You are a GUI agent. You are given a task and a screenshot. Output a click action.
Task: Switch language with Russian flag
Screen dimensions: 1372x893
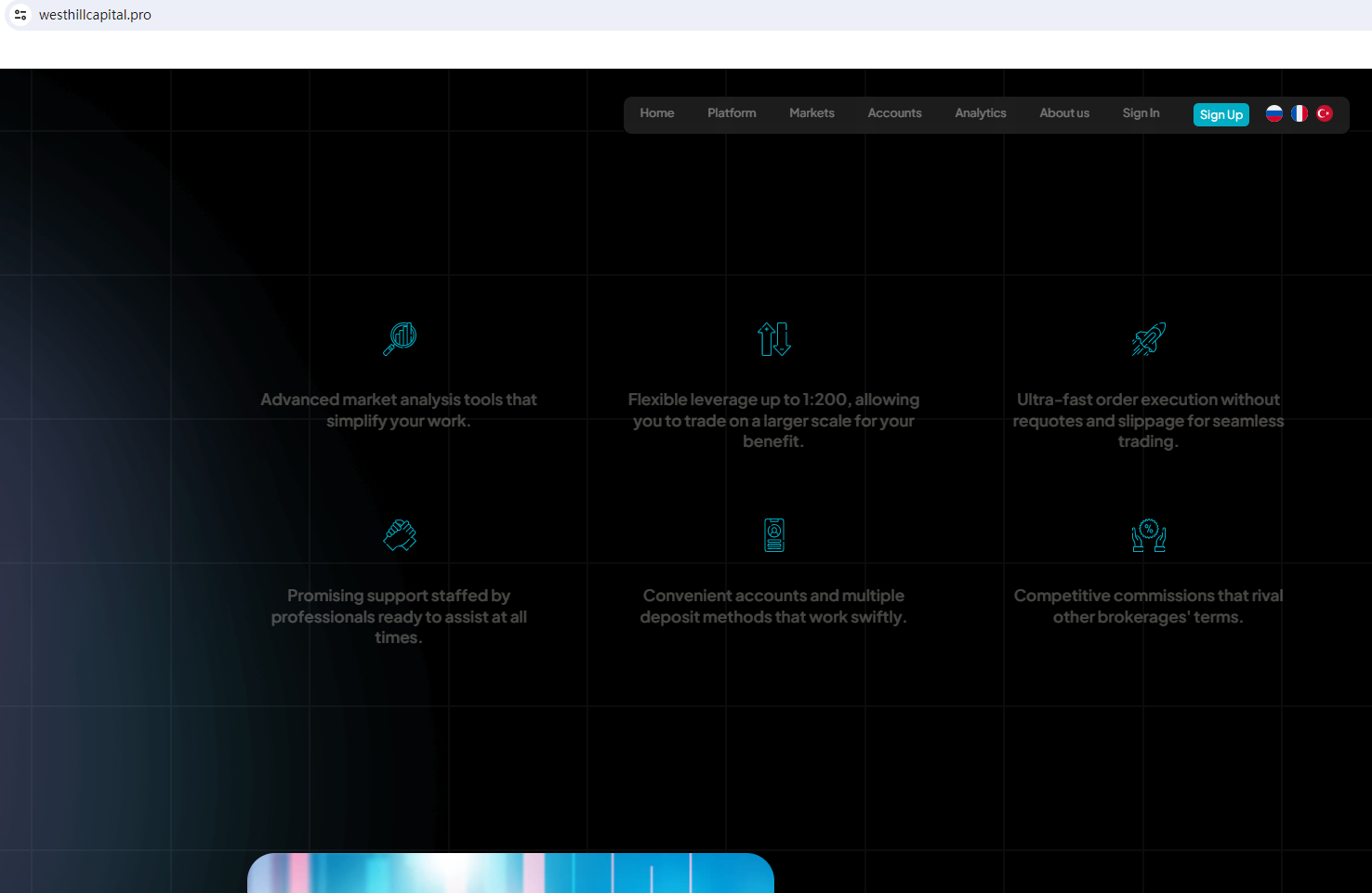tap(1274, 113)
